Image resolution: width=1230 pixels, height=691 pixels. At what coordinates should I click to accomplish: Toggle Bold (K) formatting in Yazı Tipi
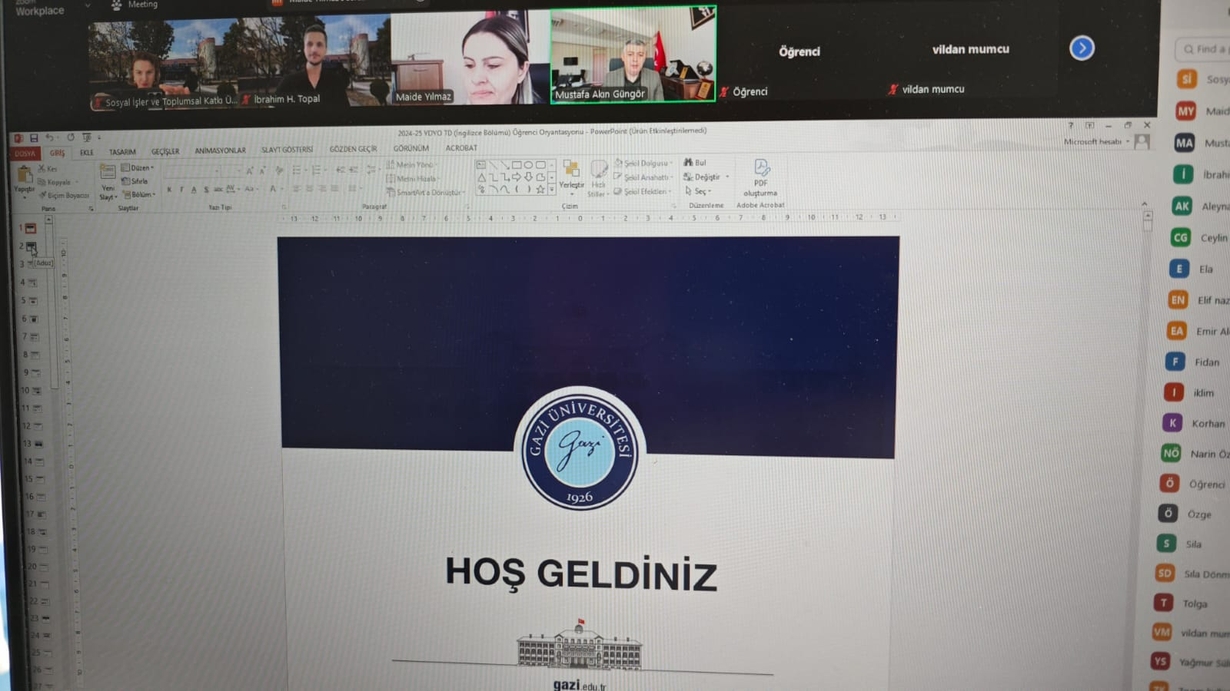169,189
